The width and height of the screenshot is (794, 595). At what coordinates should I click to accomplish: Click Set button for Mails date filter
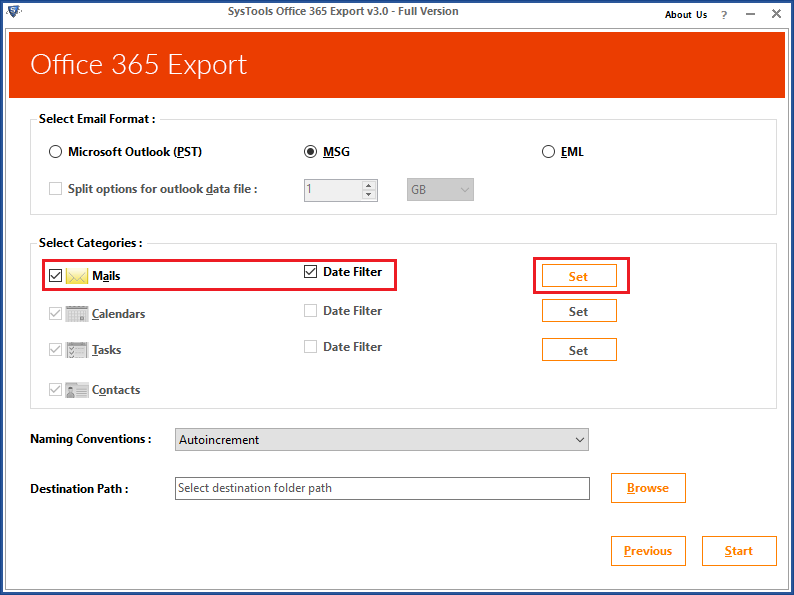point(579,276)
